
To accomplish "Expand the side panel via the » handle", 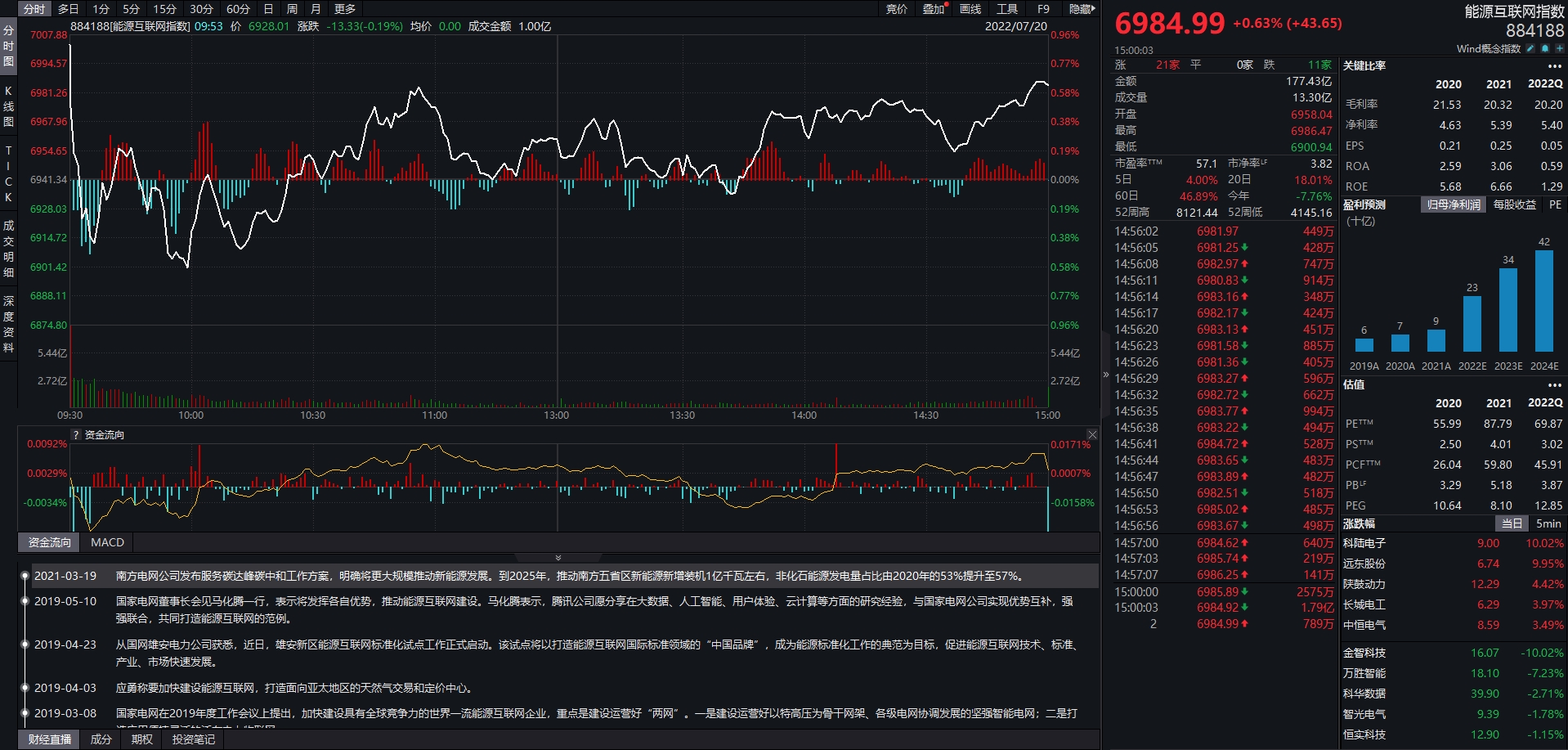I will (x=1106, y=375).
